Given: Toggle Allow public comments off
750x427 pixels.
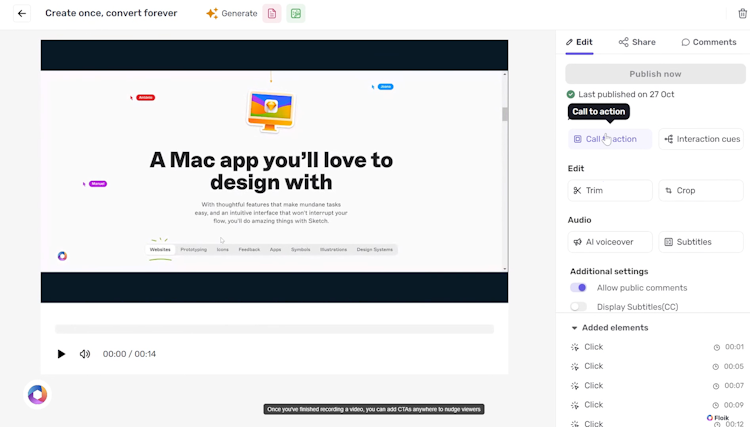Looking at the screenshot, I should click(x=578, y=288).
